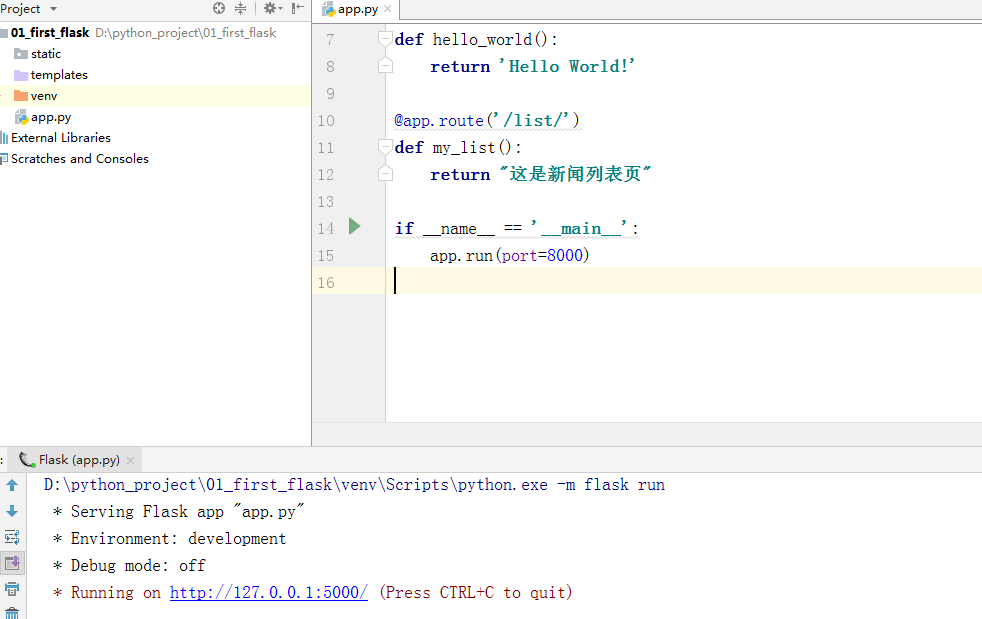Click the up arrow in the Run console

coord(12,485)
